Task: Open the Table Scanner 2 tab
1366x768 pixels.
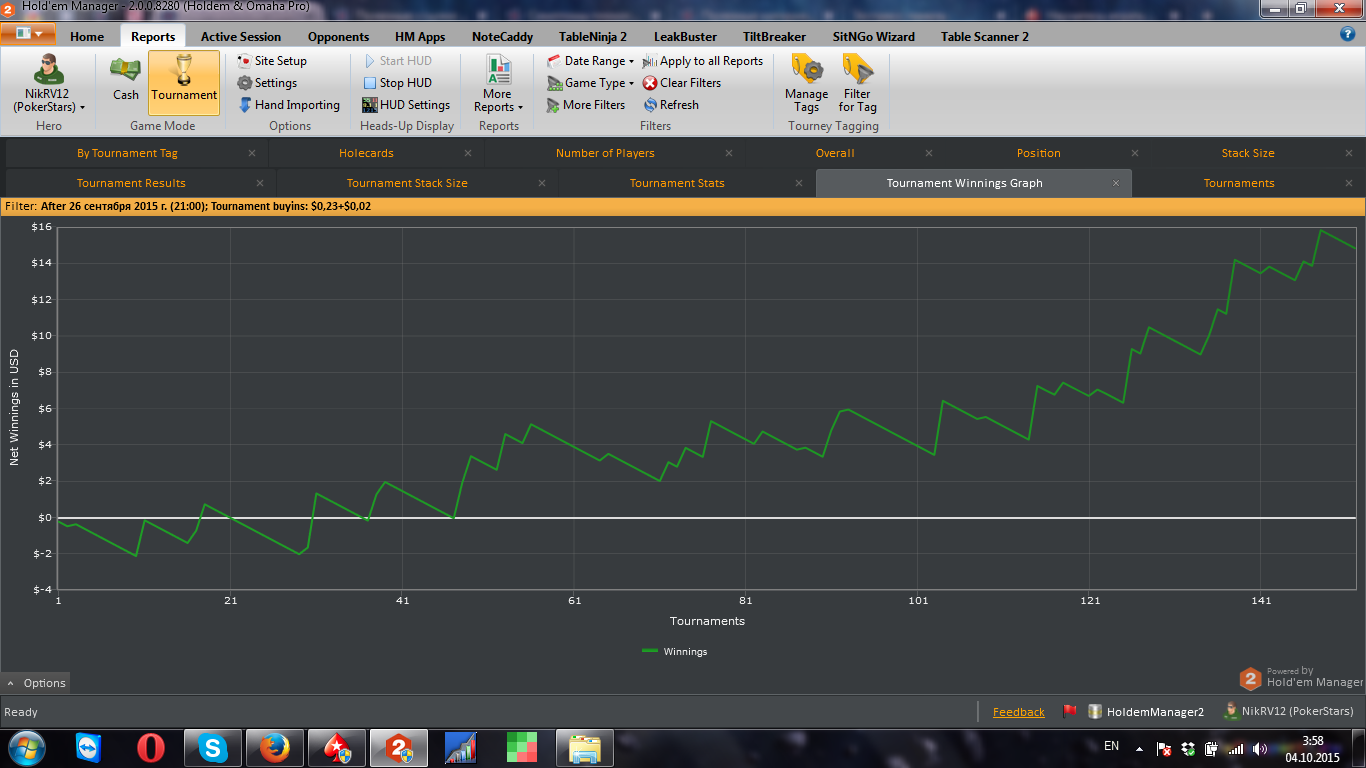Action: coord(985,36)
